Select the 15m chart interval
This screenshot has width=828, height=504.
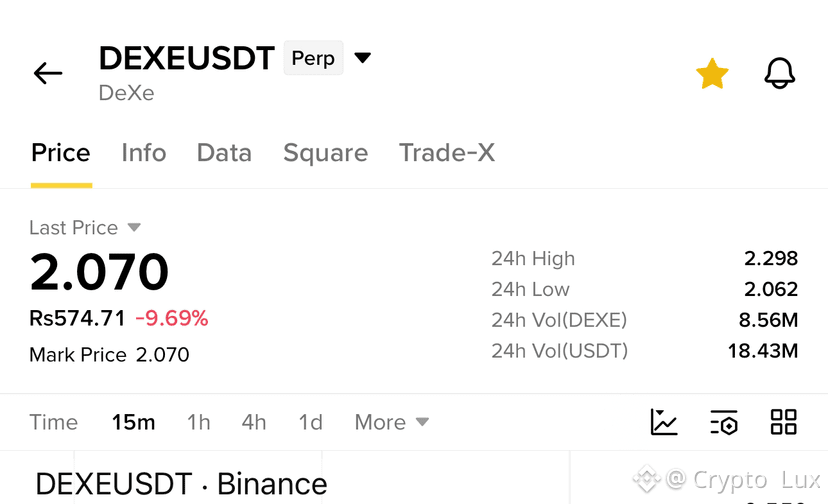tap(134, 422)
